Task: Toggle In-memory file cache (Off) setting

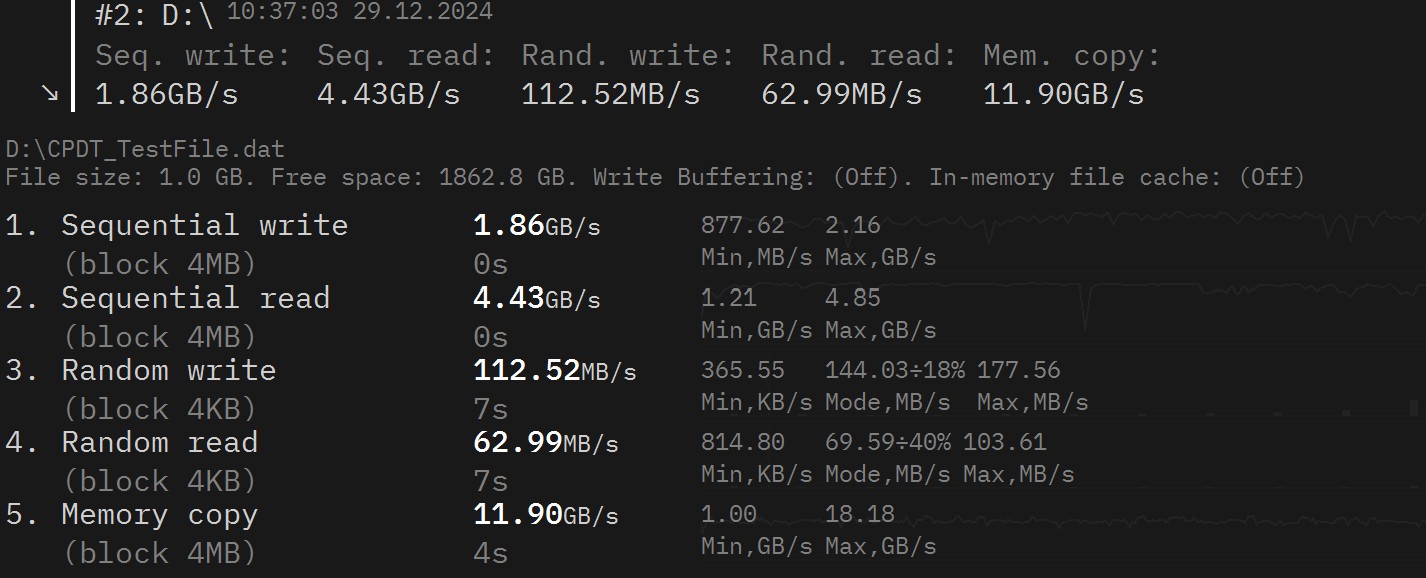Action: click(1116, 178)
